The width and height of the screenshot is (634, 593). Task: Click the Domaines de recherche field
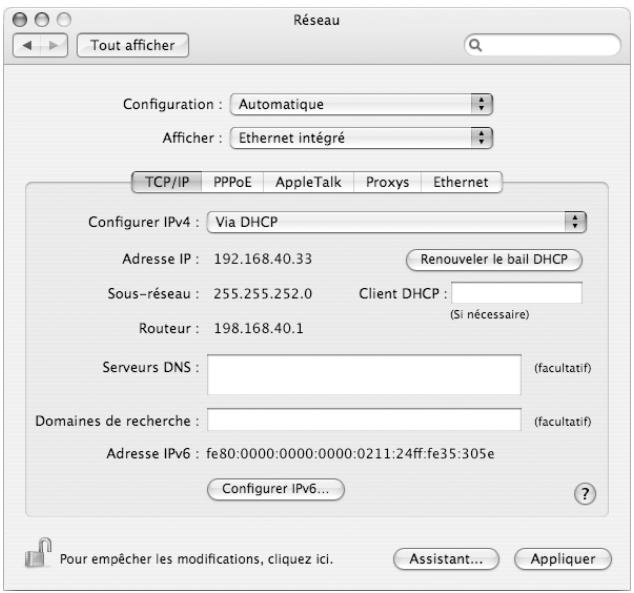364,420
